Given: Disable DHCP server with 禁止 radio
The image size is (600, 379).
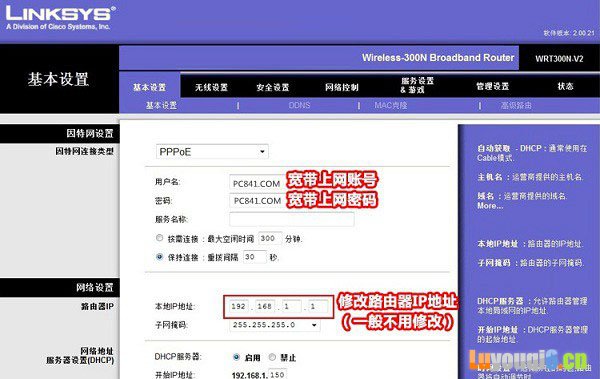Looking at the screenshot, I should [272, 357].
